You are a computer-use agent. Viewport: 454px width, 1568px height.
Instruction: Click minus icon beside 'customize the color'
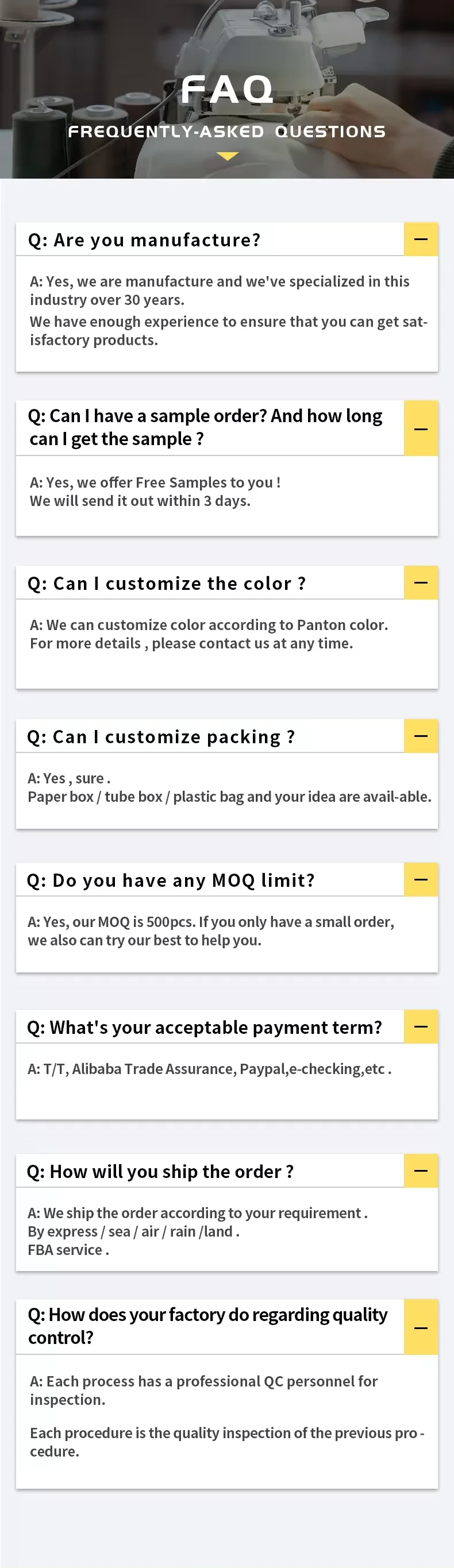(421, 582)
